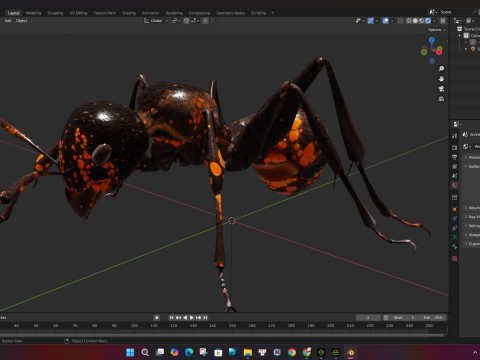Open Global transform orientation dropdown

coord(156,21)
